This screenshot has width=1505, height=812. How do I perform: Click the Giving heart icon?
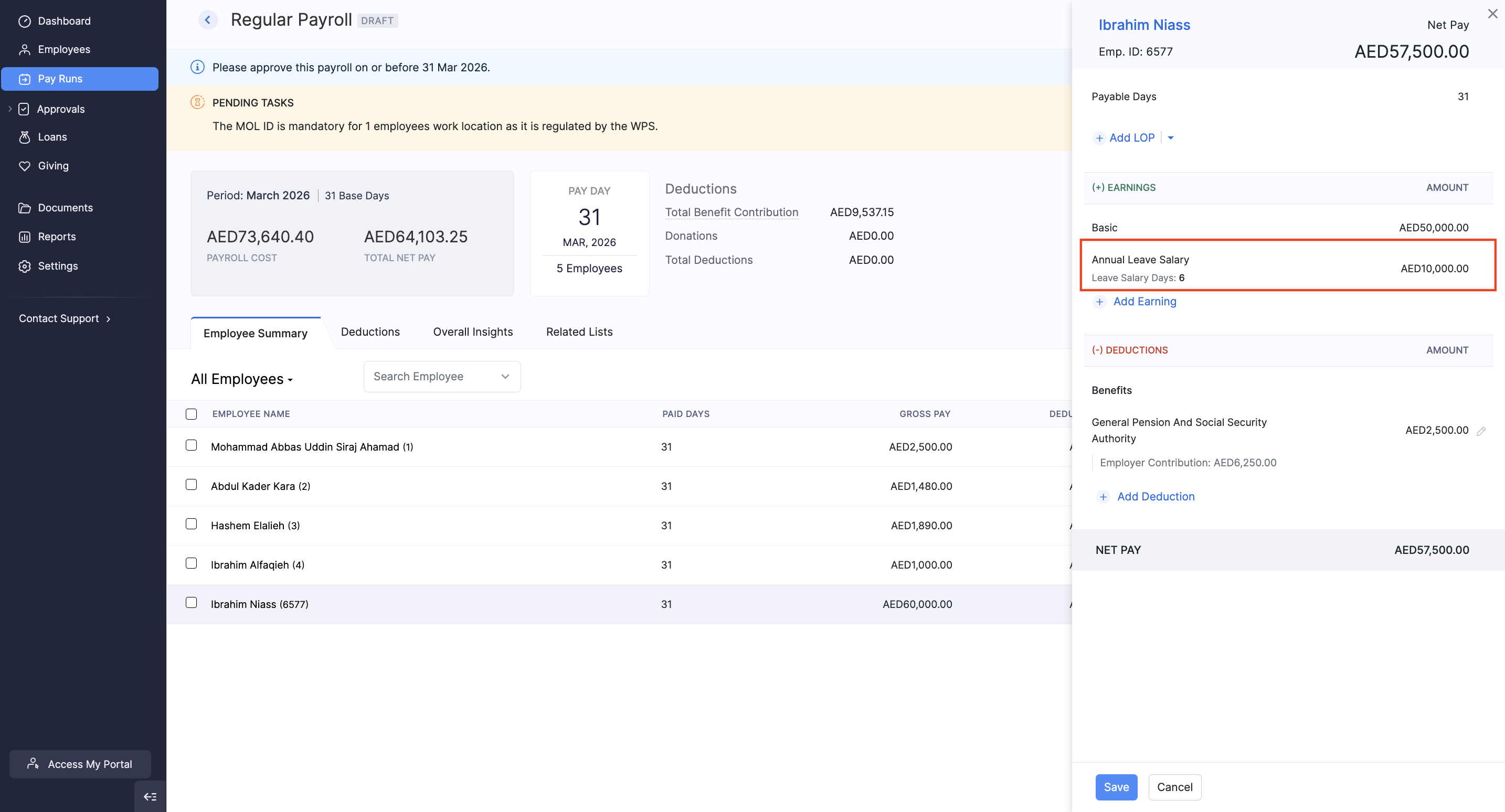click(x=24, y=166)
